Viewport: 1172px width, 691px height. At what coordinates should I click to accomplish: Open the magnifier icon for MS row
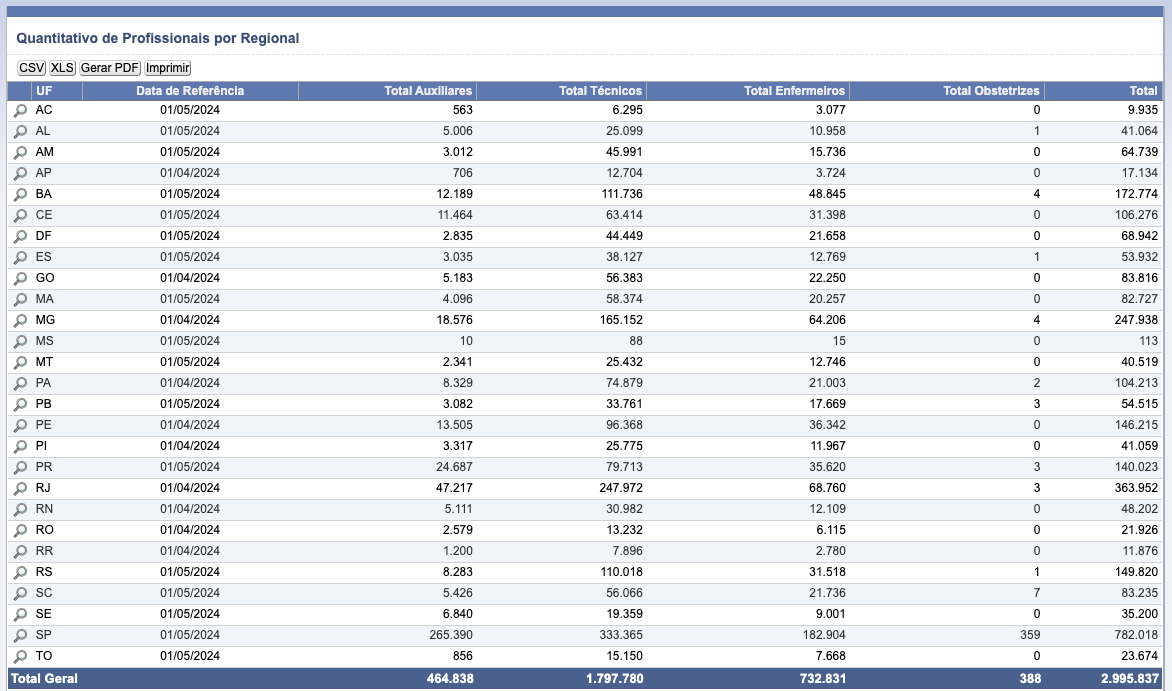click(20, 342)
